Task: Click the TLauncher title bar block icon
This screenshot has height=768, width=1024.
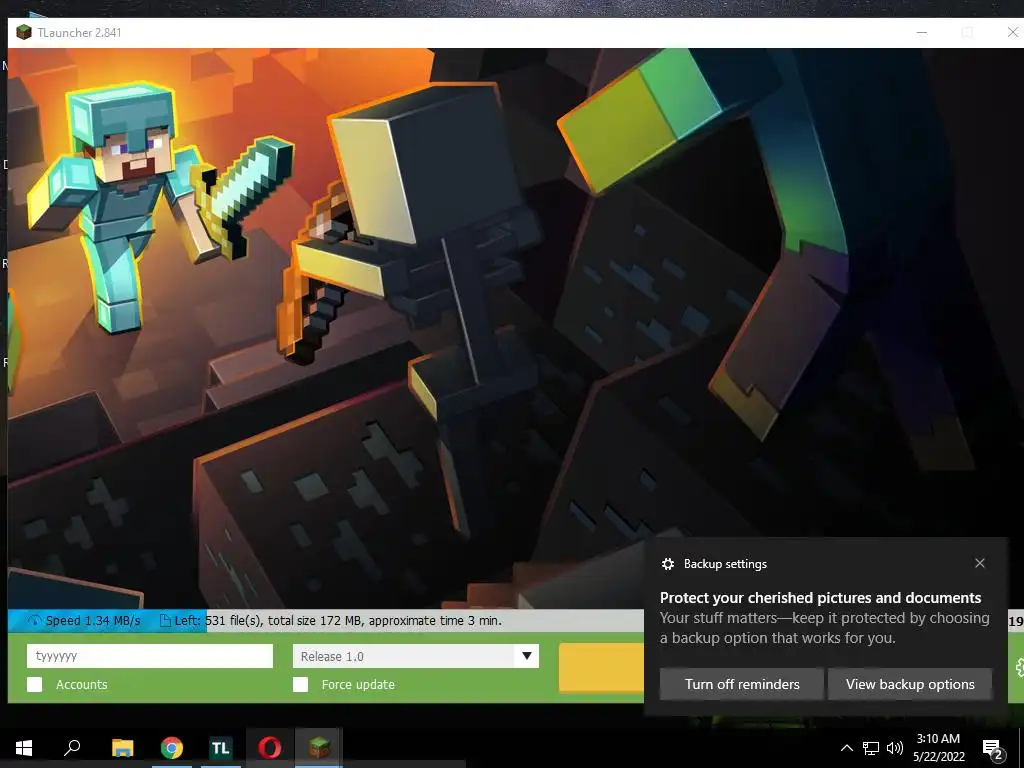Action: click(x=24, y=32)
